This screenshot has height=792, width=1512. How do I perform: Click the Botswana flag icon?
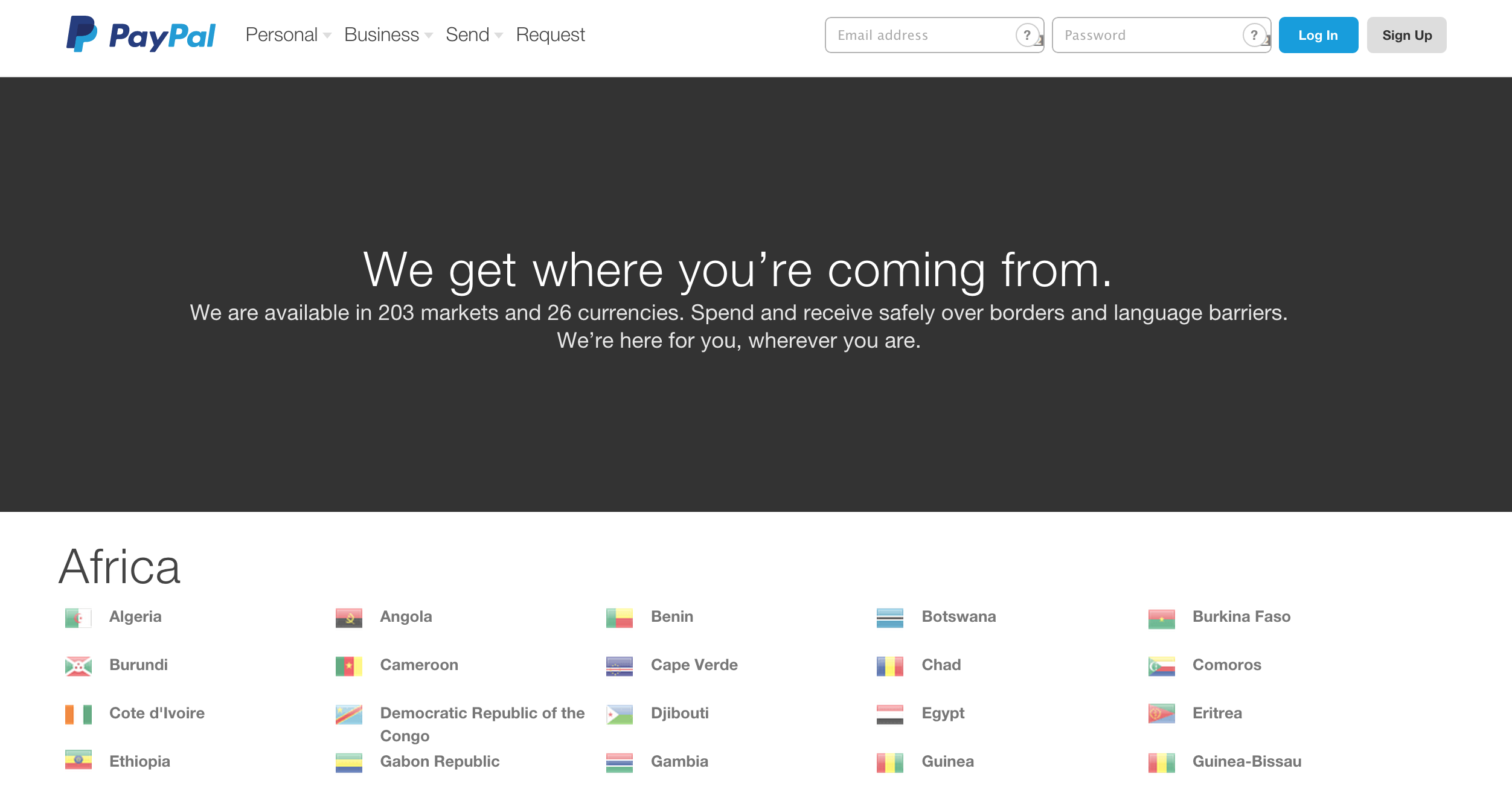[891, 616]
